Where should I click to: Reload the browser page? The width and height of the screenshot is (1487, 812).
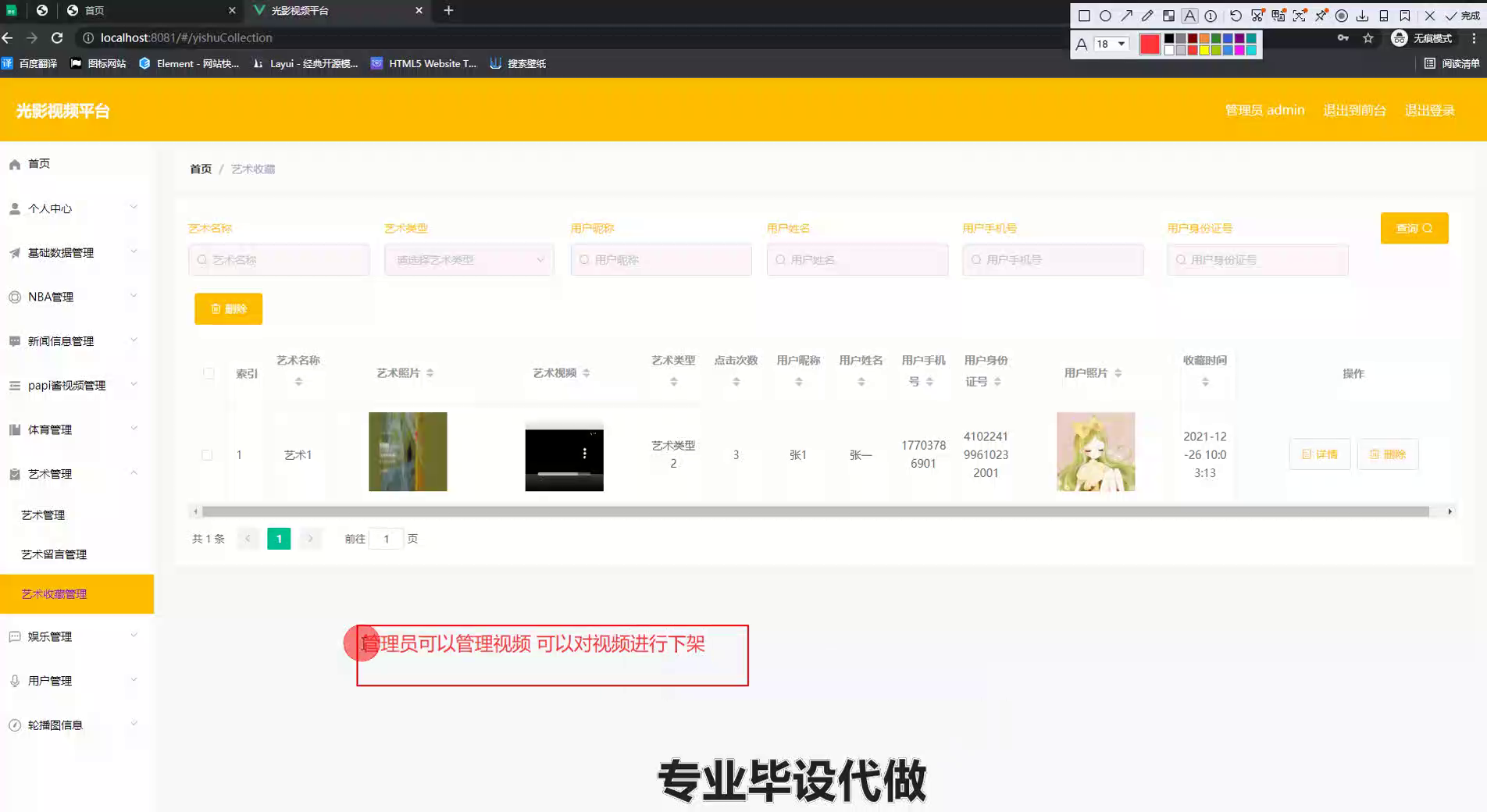[57, 37]
